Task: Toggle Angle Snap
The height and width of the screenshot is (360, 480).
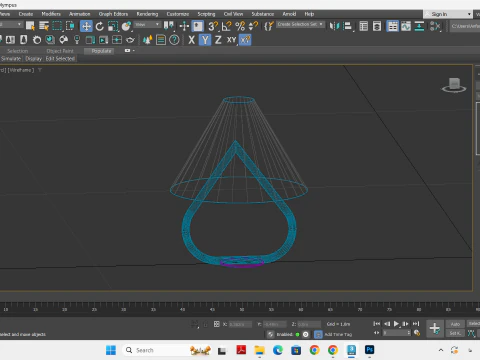Action: click(x=227, y=26)
